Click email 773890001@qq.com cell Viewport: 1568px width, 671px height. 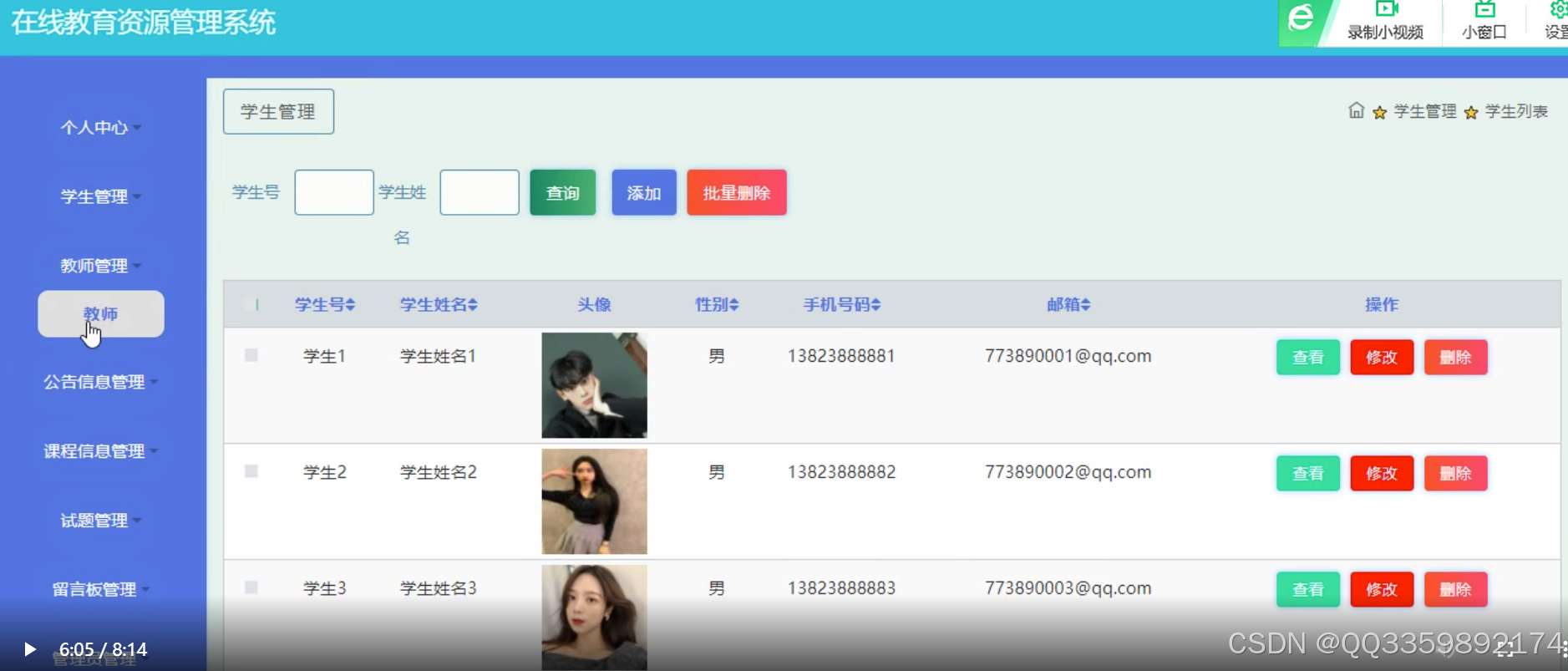click(x=1068, y=356)
